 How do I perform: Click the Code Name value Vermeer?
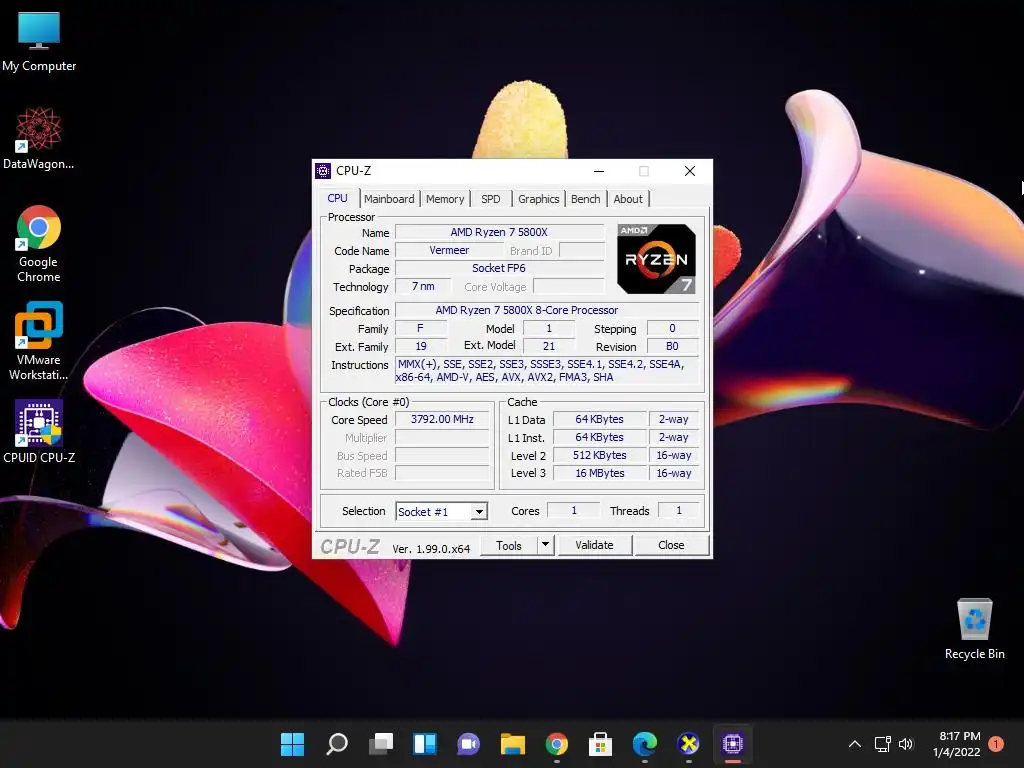[449, 251]
